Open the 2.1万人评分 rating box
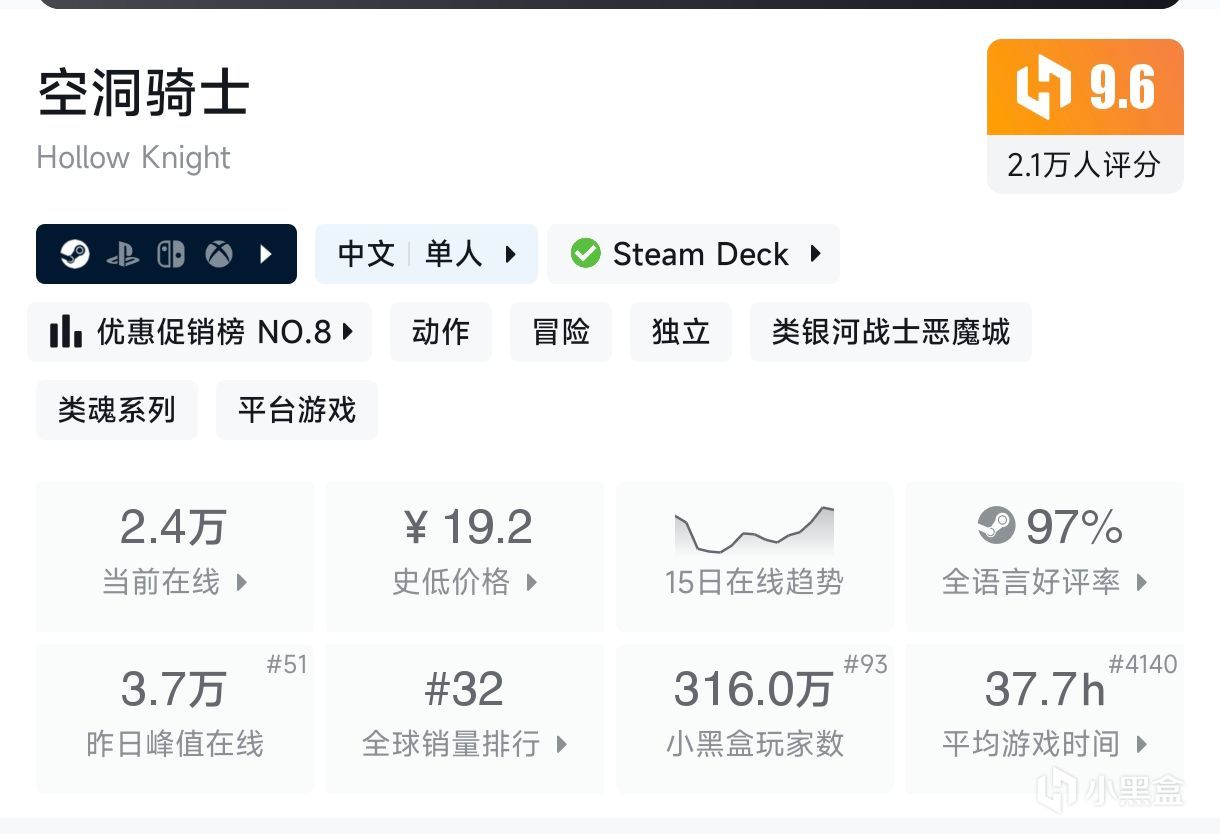 coord(1084,164)
